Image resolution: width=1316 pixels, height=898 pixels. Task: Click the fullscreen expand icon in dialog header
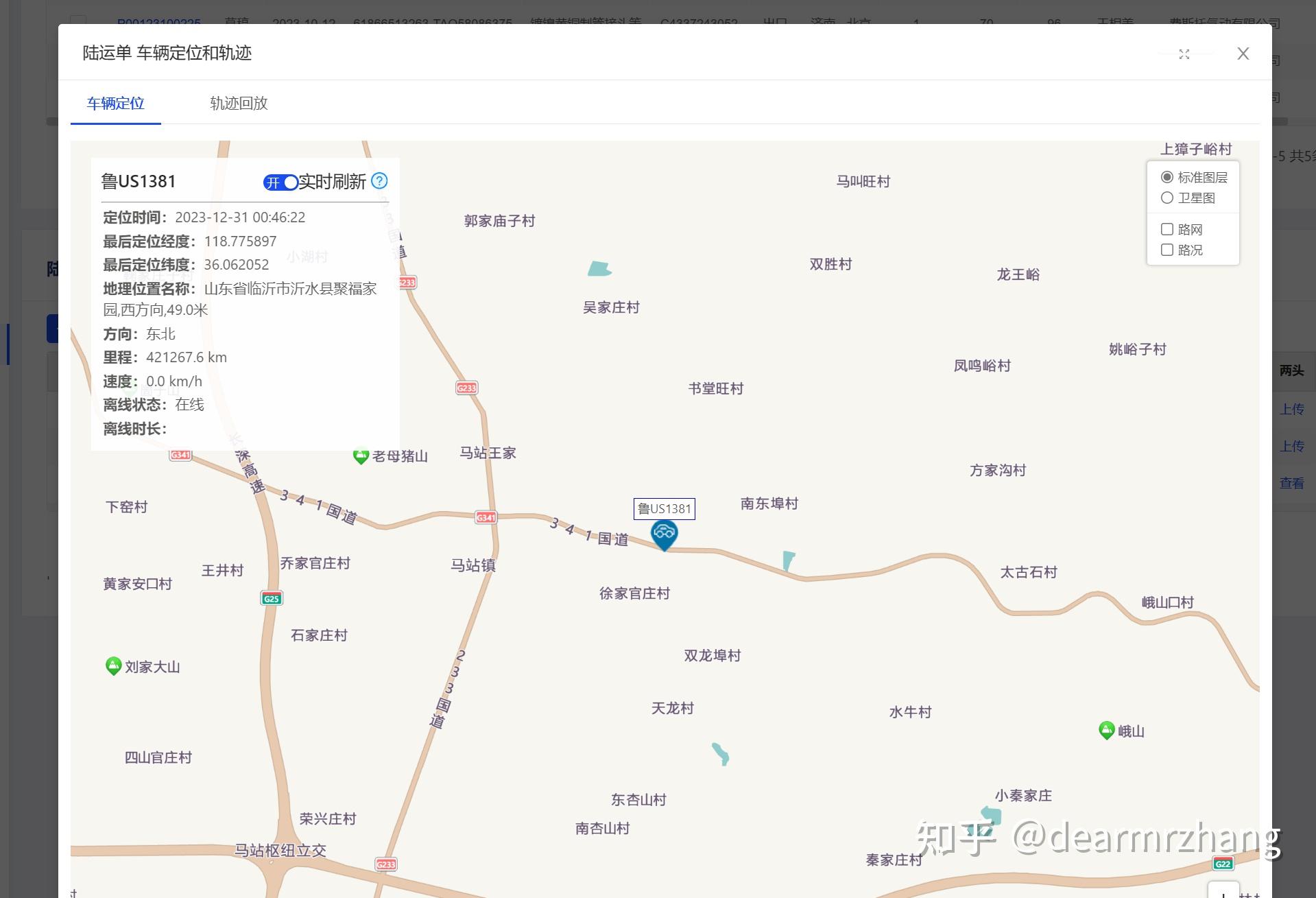[1184, 54]
